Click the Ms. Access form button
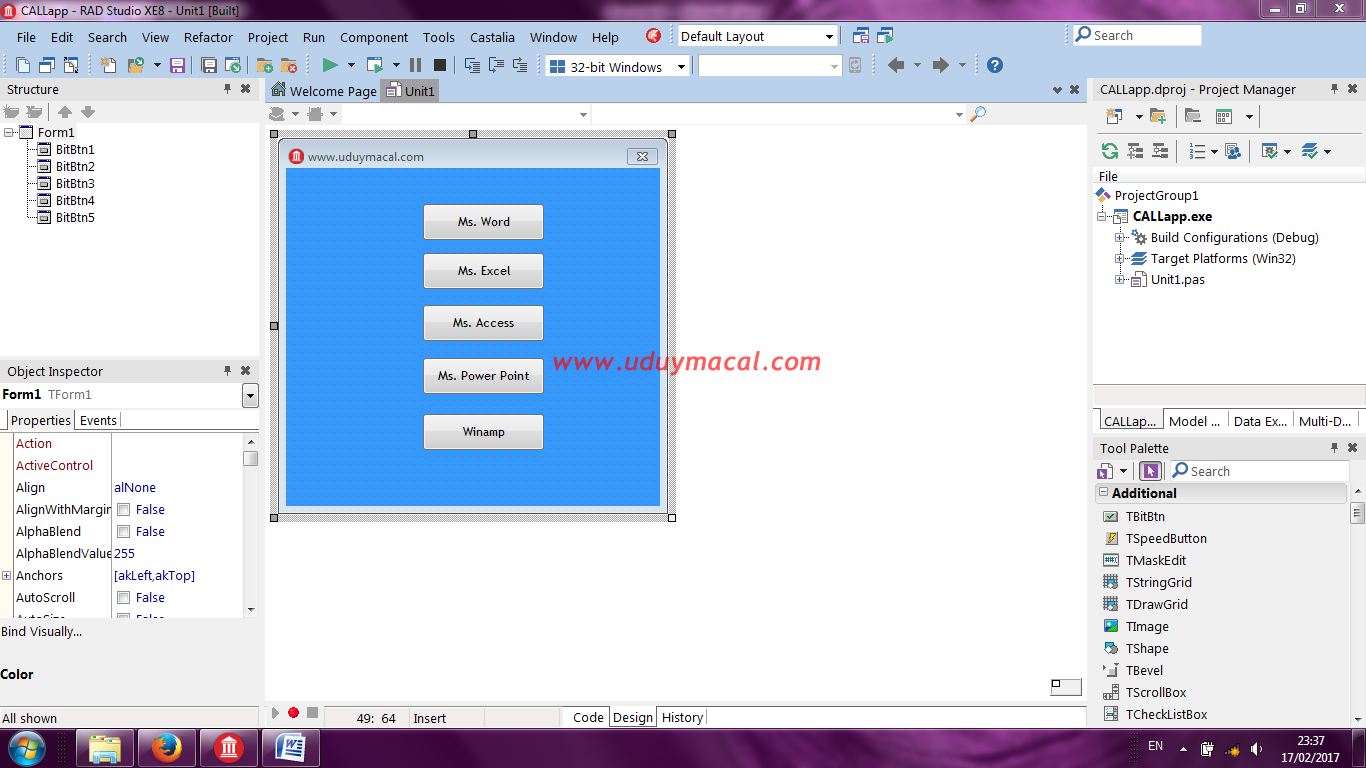 point(483,323)
